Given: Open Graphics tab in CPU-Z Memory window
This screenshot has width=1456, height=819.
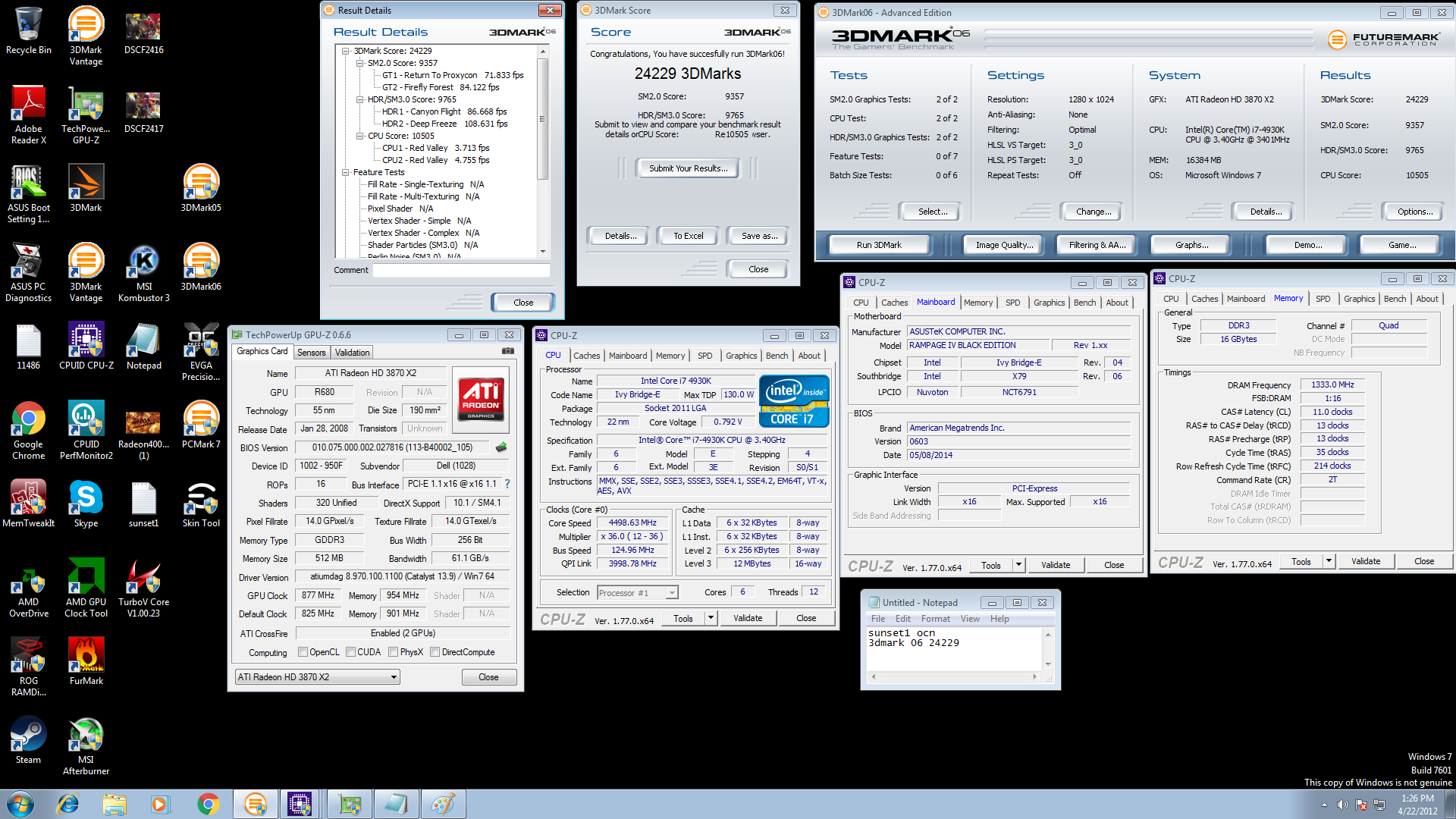Looking at the screenshot, I should pos(1359,299).
